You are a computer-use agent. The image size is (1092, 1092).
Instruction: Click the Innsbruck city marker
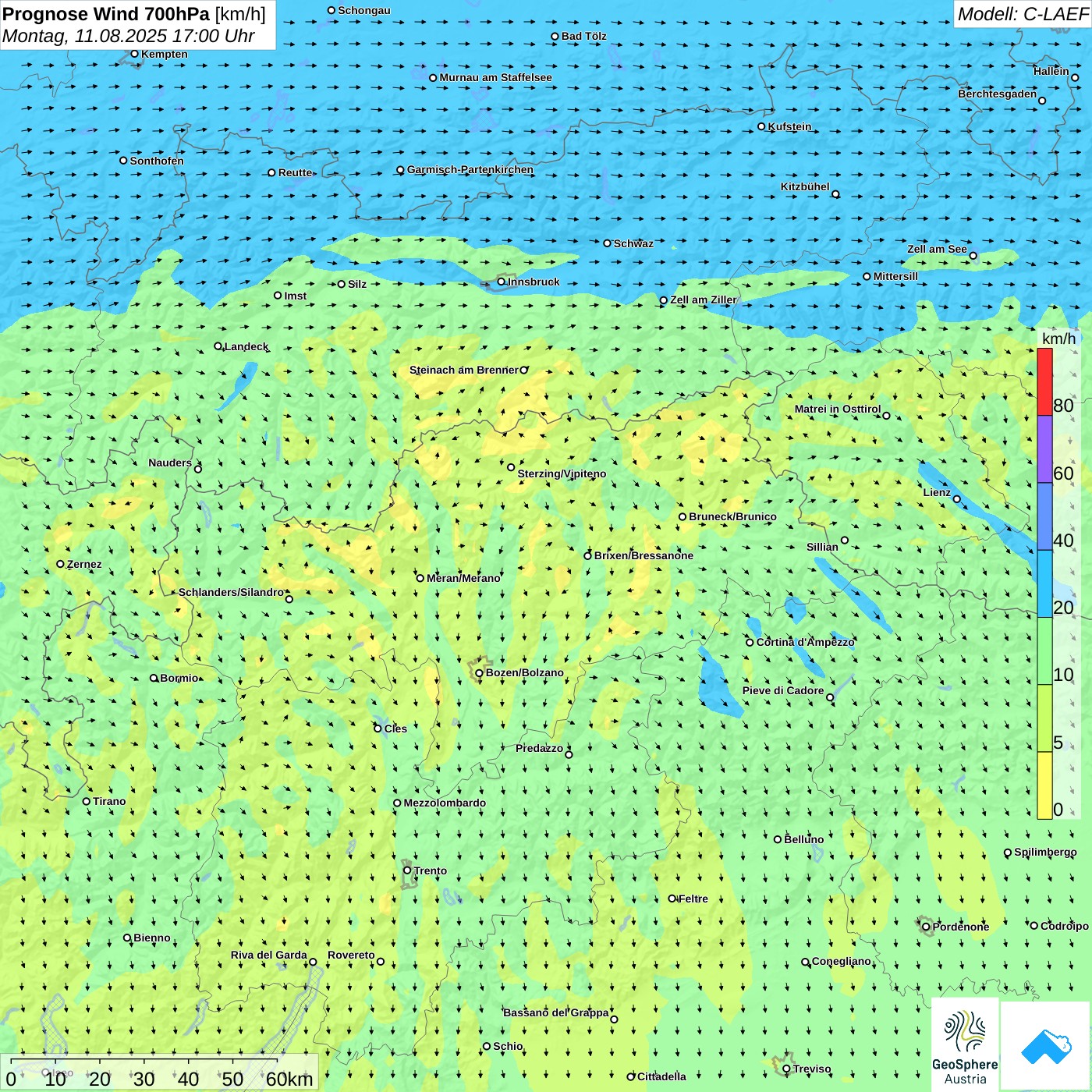pos(502,282)
